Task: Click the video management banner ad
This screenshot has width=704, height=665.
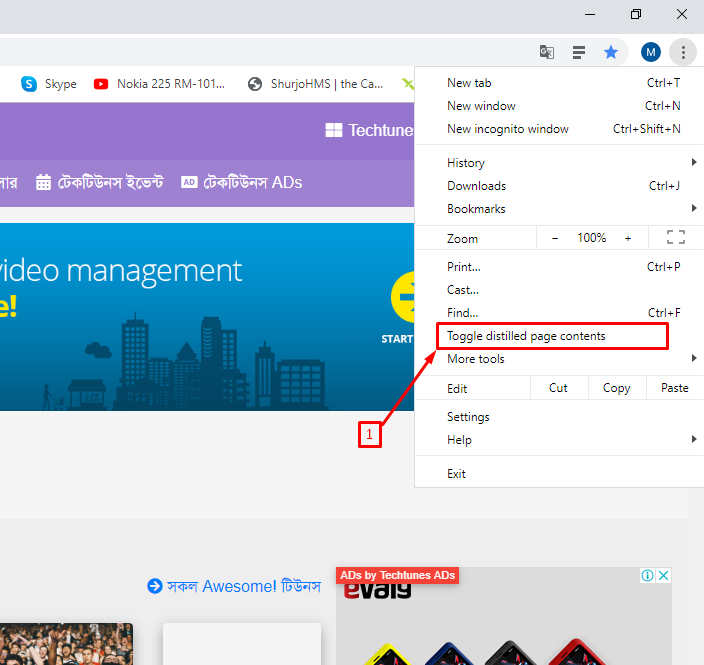Action: click(x=207, y=317)
